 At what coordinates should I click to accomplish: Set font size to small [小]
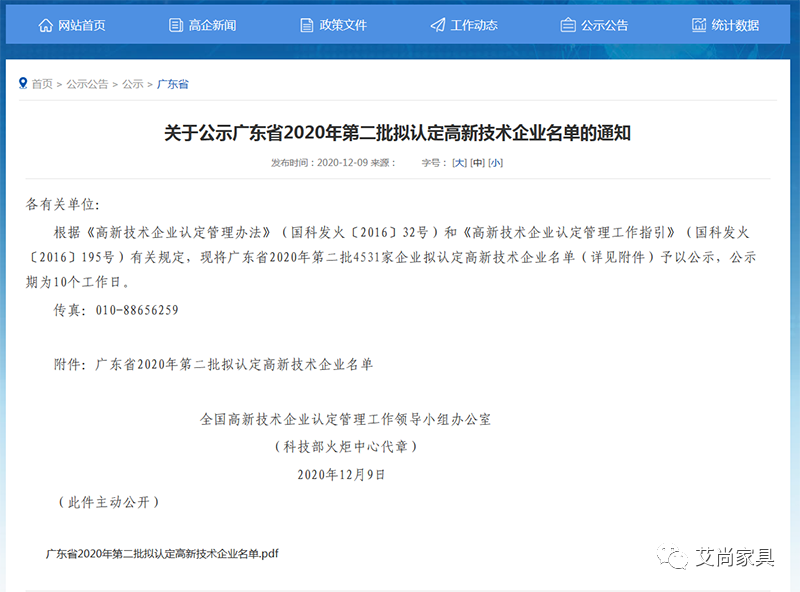495,162
